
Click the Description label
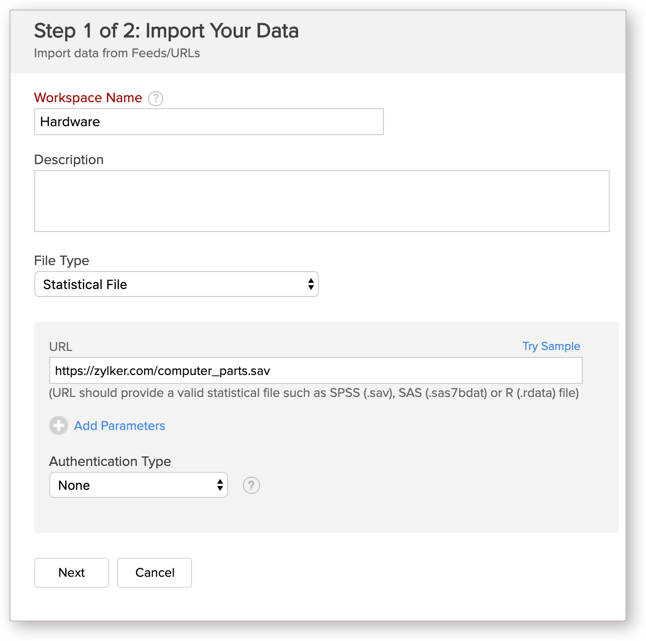tap(69, 160)
